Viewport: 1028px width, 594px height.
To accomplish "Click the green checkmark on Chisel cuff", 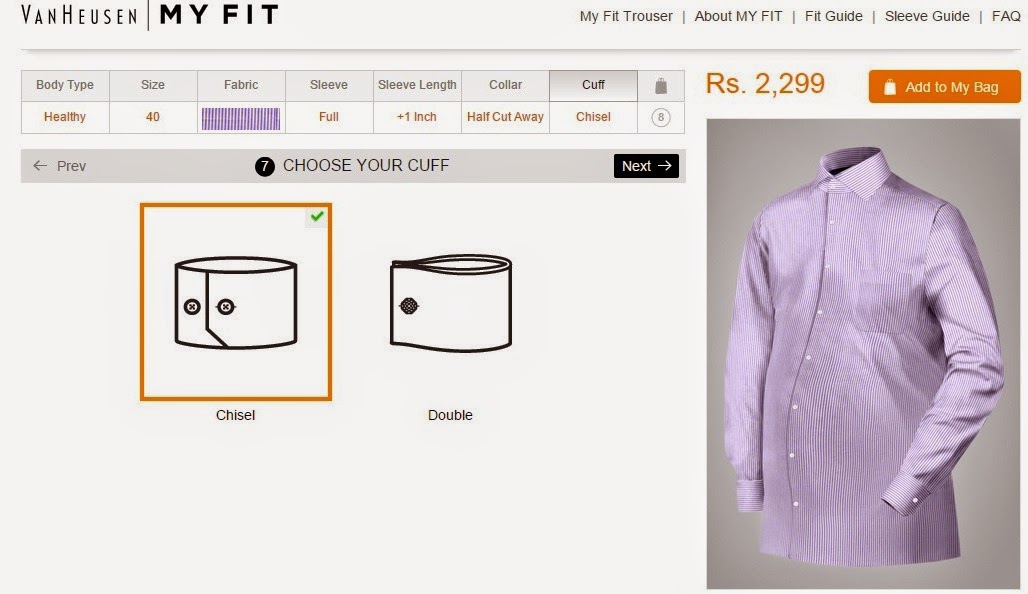I will (x=317, y=216).
